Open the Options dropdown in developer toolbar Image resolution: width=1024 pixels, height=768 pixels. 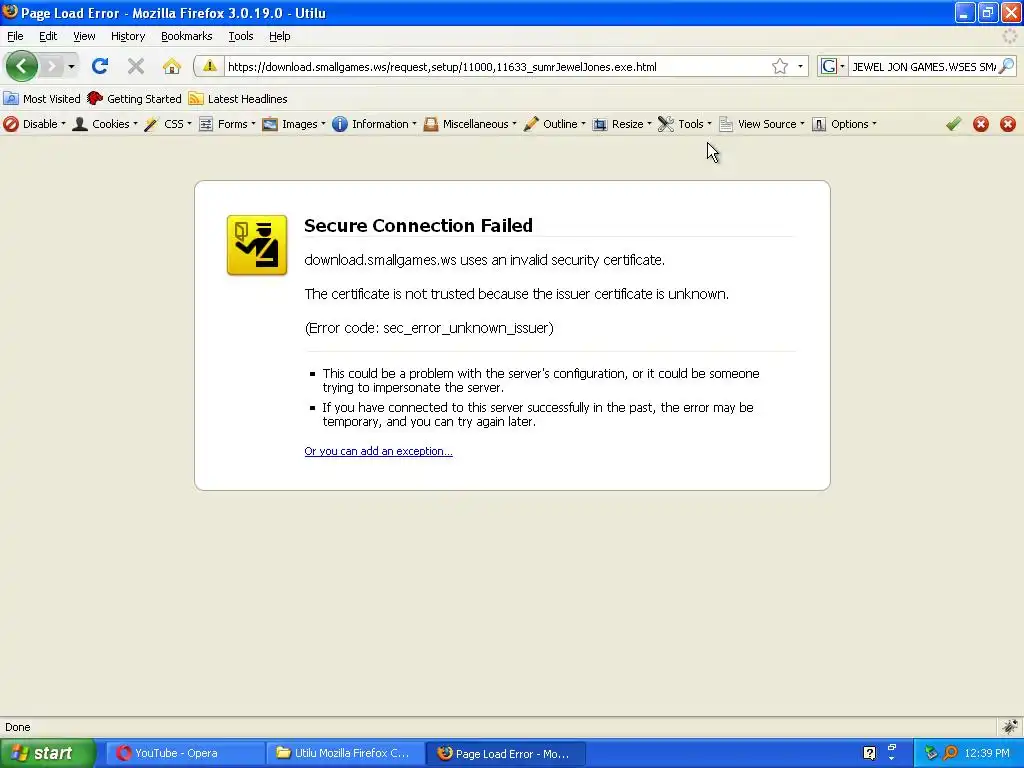pos(844,124)
